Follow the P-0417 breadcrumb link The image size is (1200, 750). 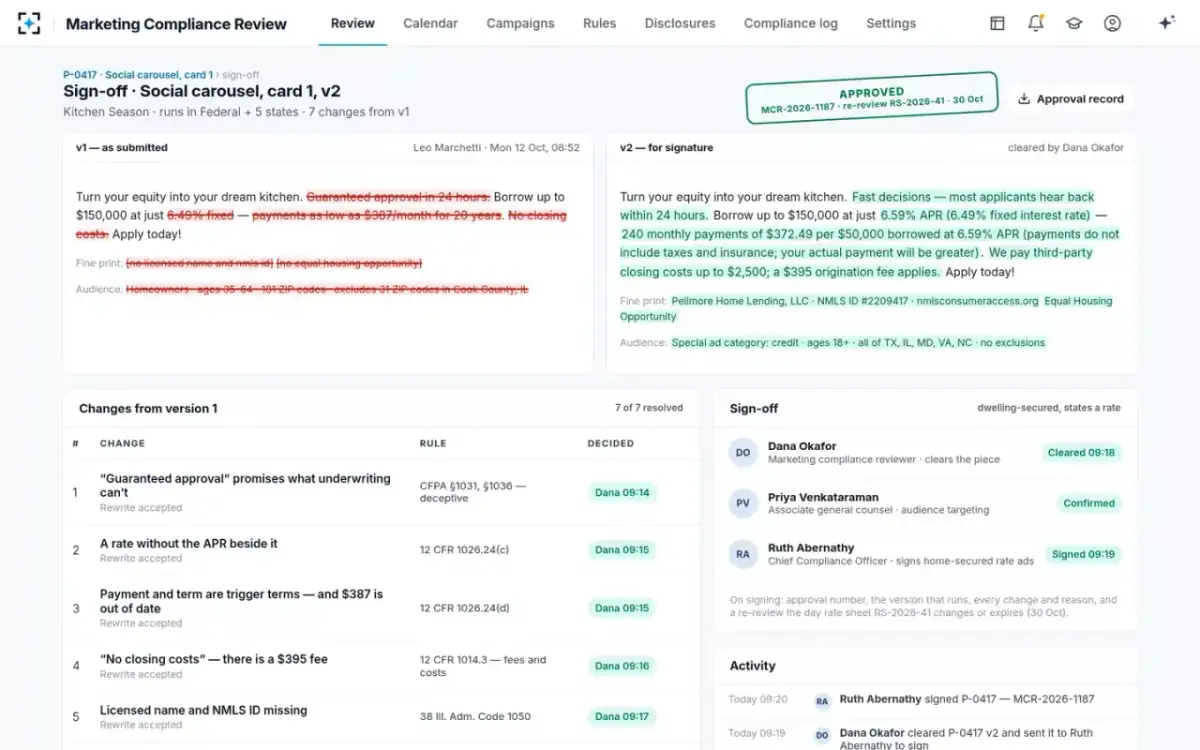(x=137, y=75)
